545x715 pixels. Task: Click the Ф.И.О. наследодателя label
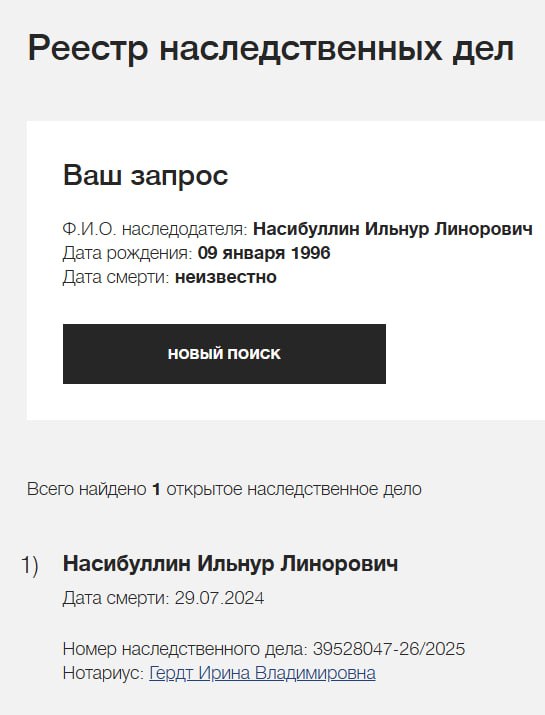[x=155, y=229]
